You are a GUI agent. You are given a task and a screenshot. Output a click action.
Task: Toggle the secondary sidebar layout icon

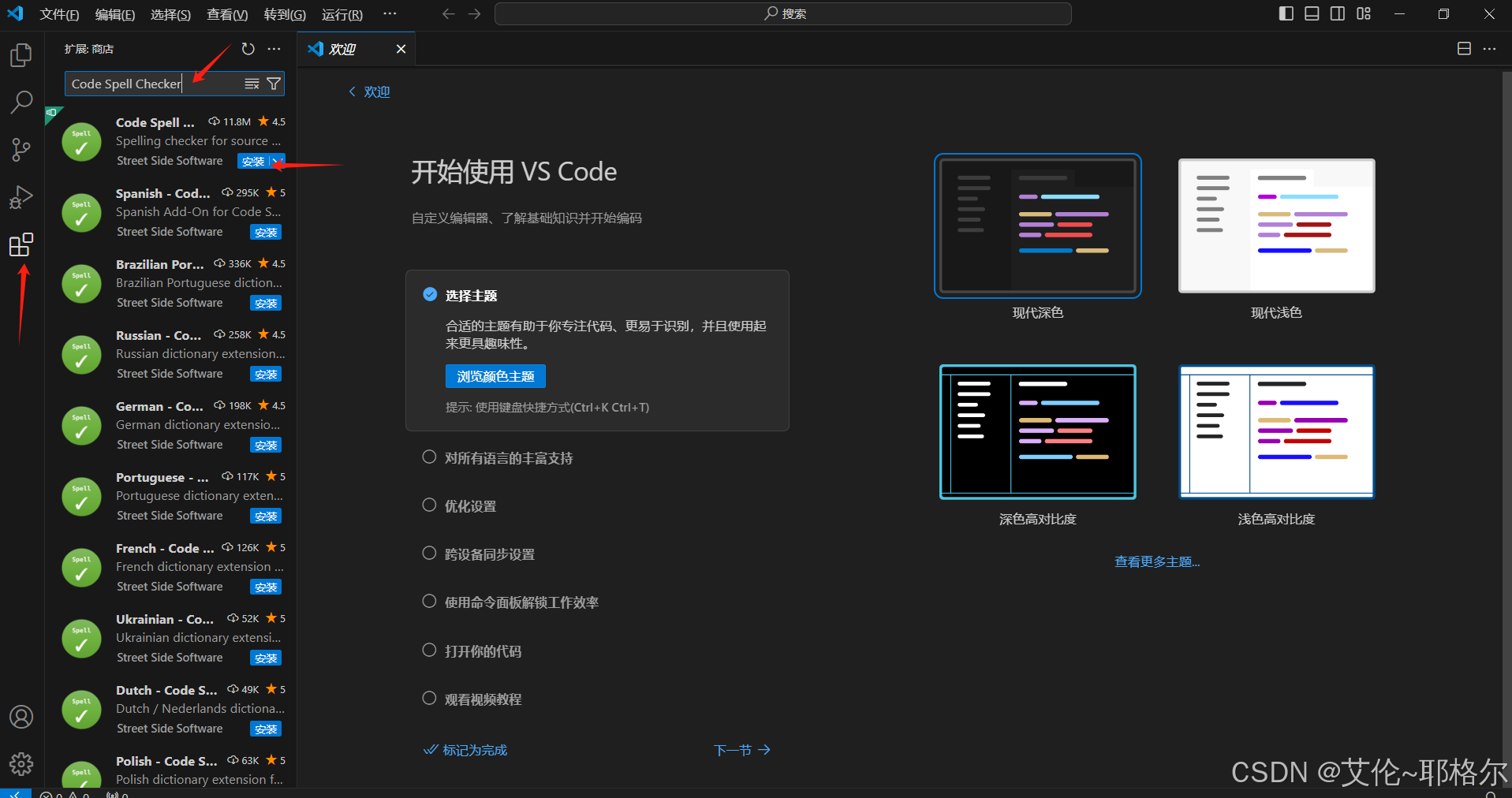click(x=1338, y=13)
